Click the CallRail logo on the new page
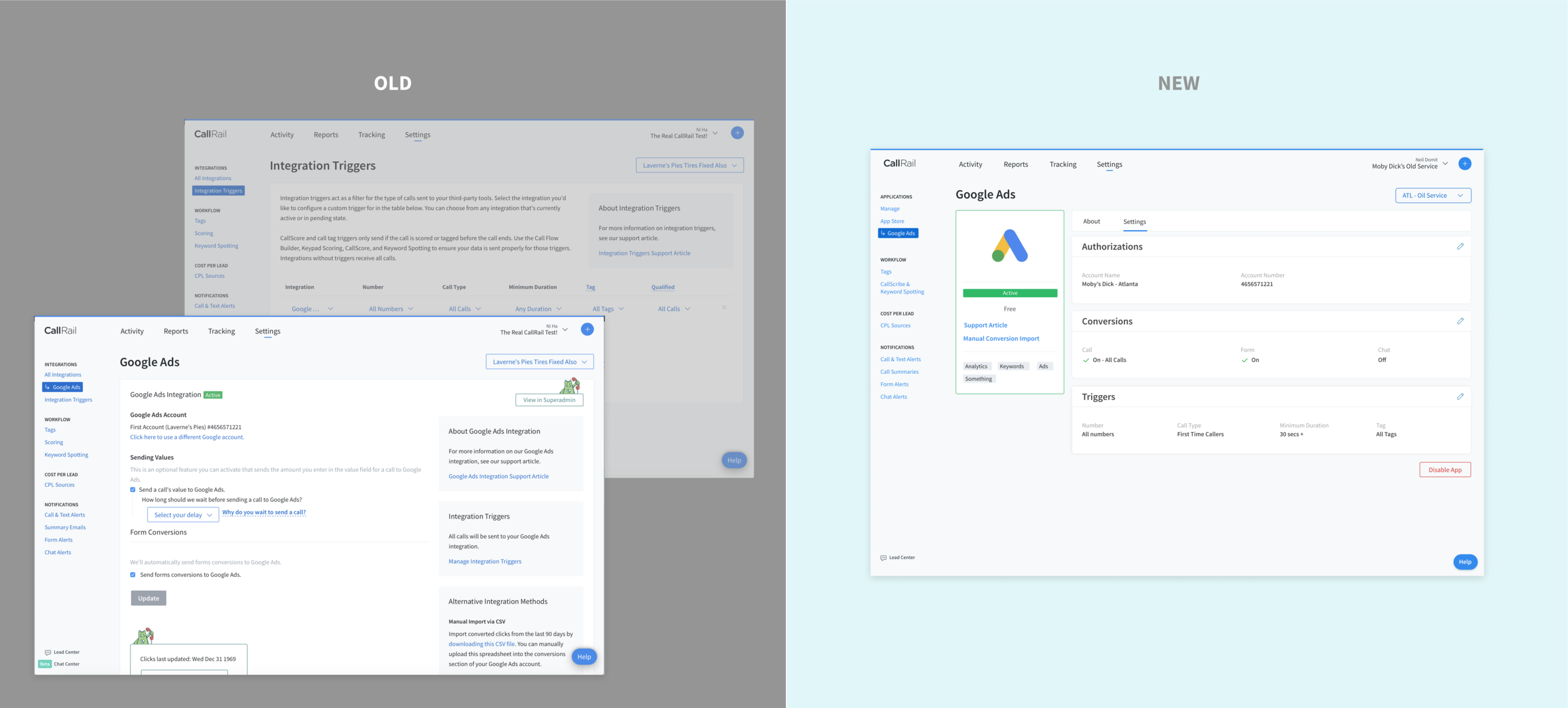 pyautogui.click(x=899, y=162)
